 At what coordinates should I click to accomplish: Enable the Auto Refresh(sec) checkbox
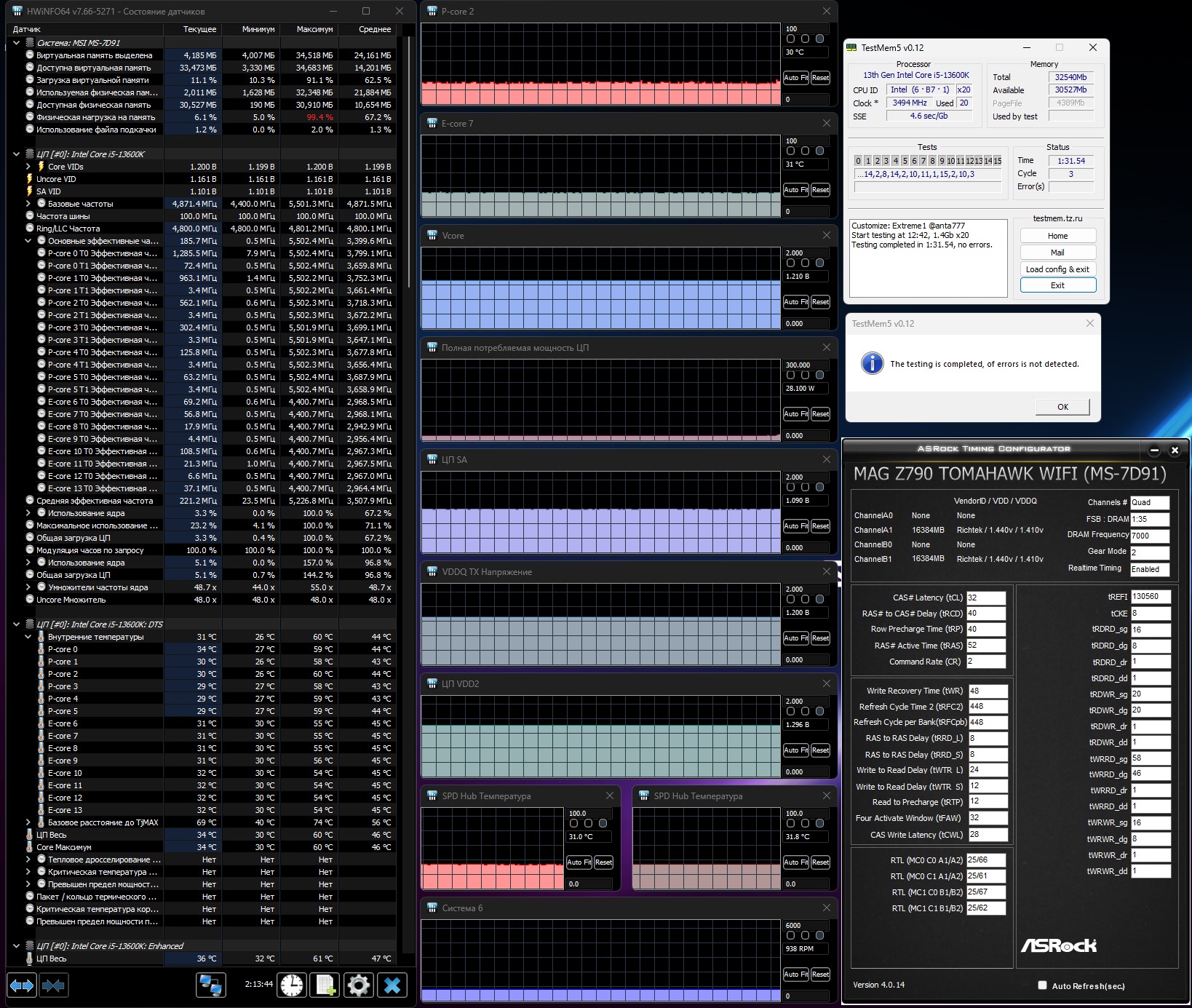[1042, 985]
